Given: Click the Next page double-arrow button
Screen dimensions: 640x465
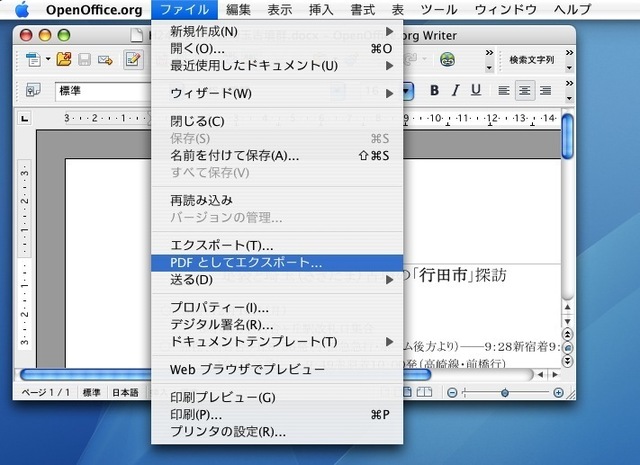Looking at the screenshot, I should [568, 361].
